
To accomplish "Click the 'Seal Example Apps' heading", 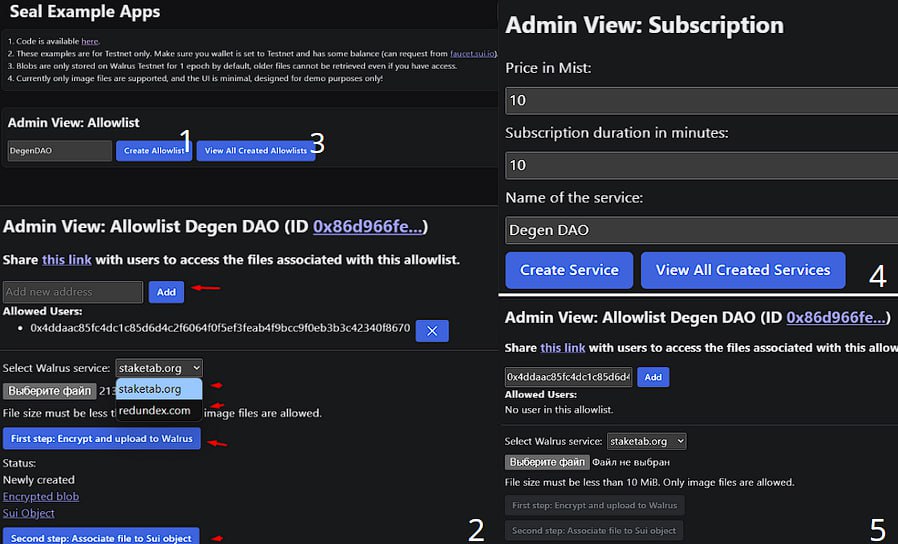I will click(x=85, y=11).
